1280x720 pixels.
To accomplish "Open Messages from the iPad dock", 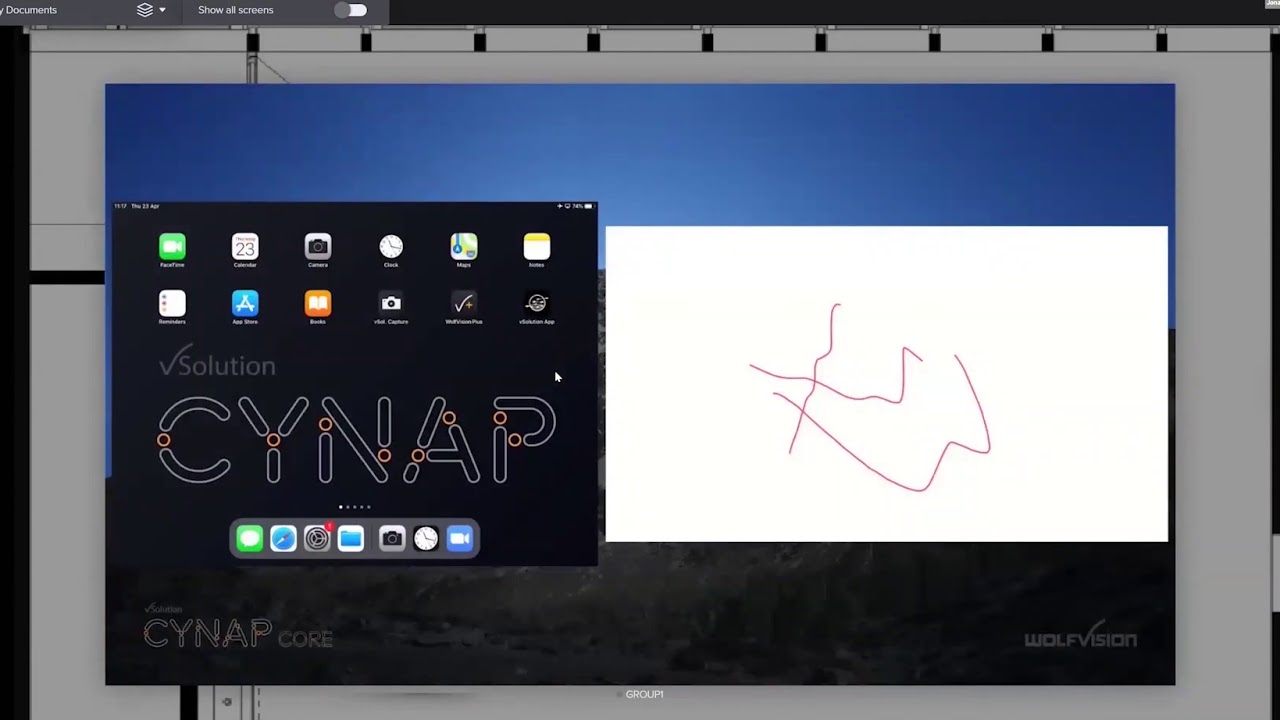I will coord(250,539).
